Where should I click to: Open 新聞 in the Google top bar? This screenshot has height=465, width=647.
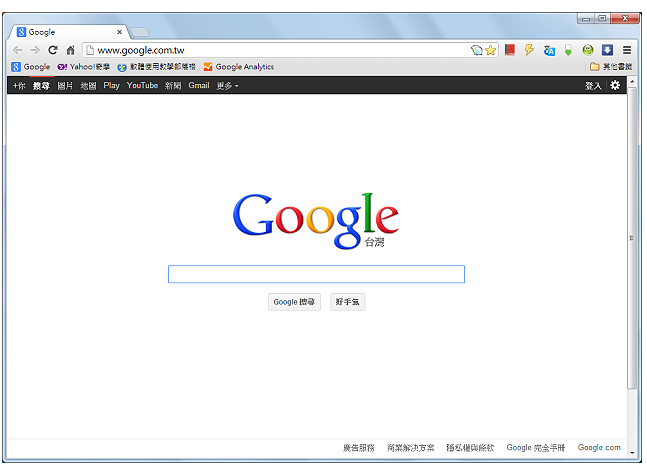pyautogui.click(x=173, y=86)
